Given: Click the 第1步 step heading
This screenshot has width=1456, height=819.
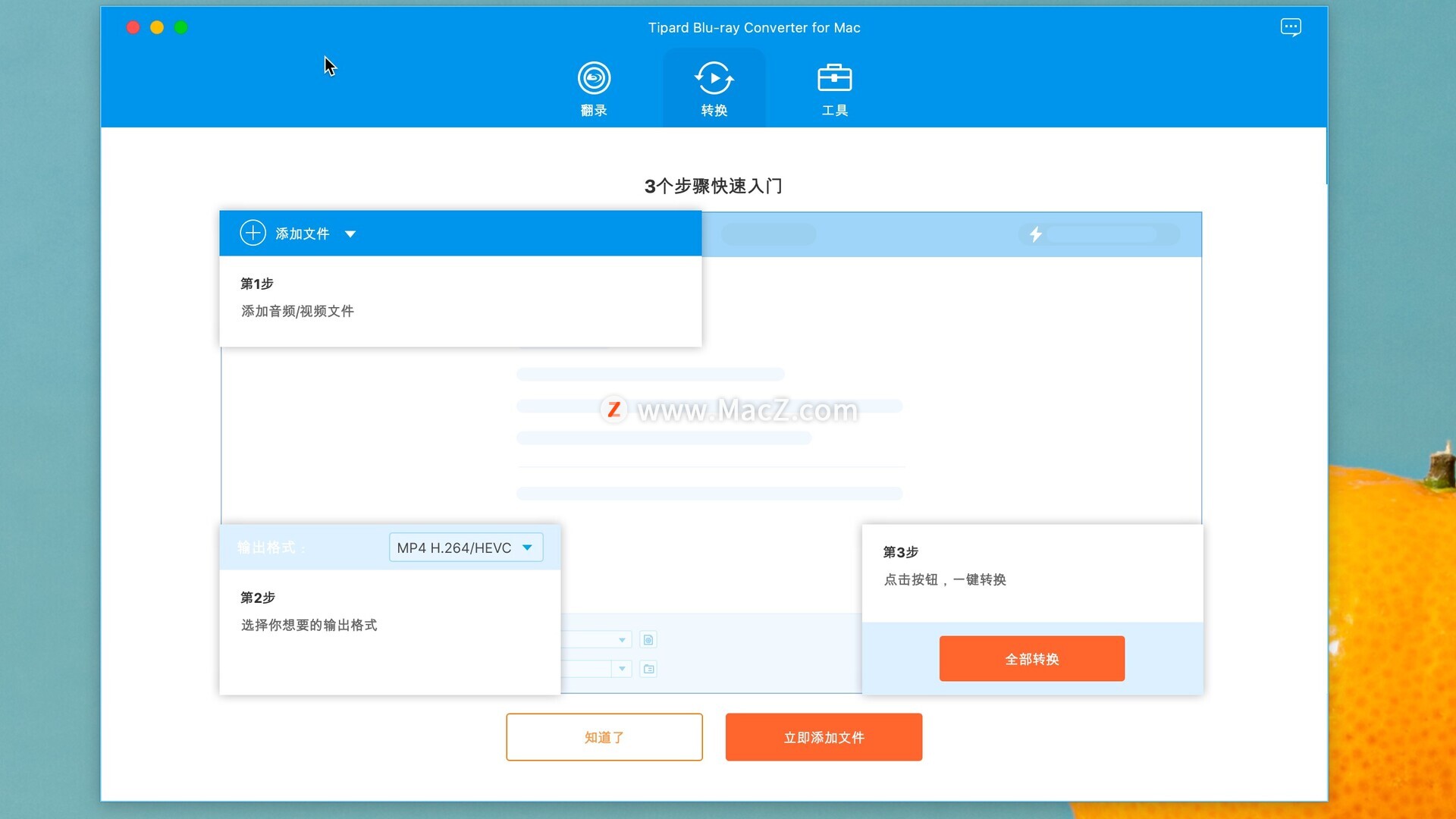Looking at the screenshot, I should coord(257,284).
